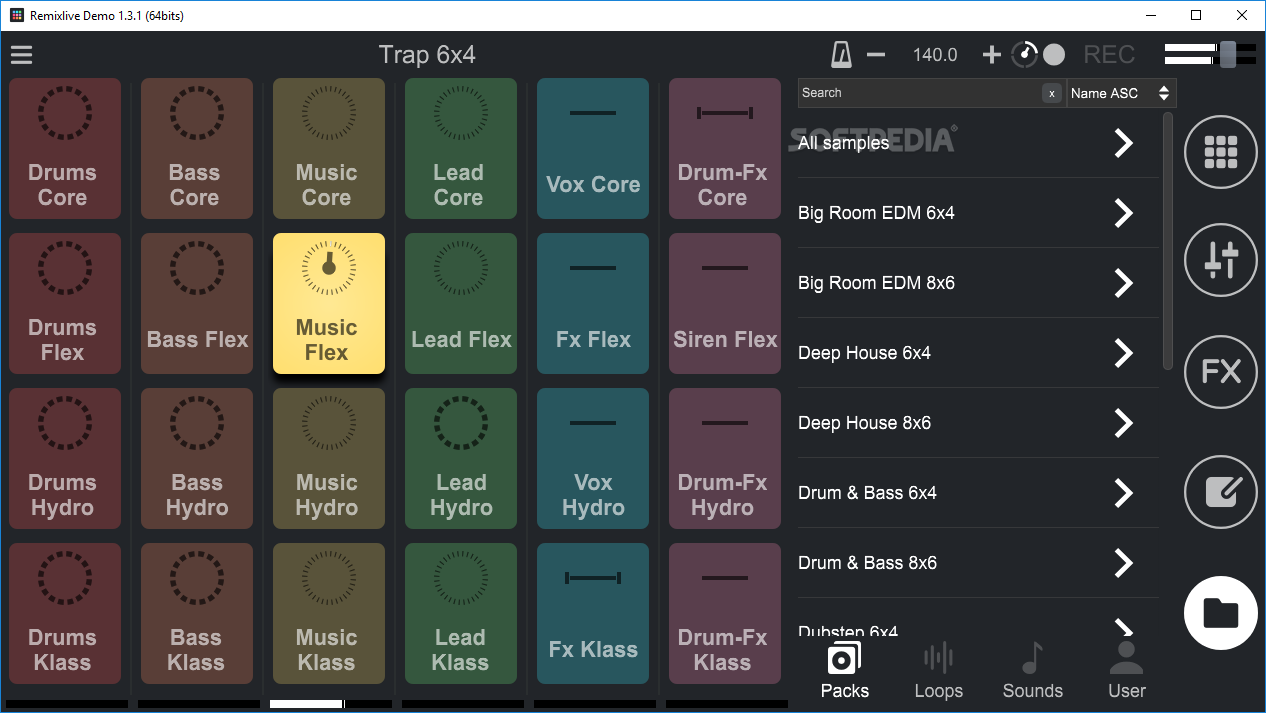Trigger the Drum-Fx Core pad
This screenshot has width=1266, height=713.
click(725, 149)
